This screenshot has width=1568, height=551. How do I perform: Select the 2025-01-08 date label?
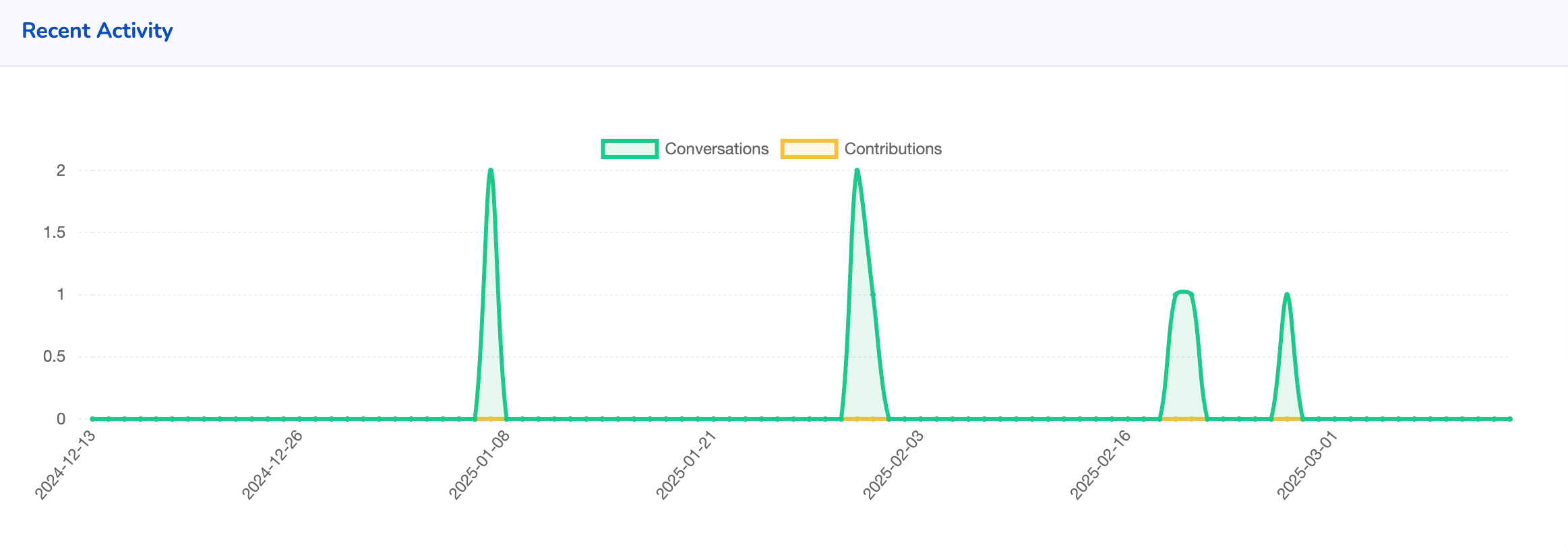(x=480, y=465)
